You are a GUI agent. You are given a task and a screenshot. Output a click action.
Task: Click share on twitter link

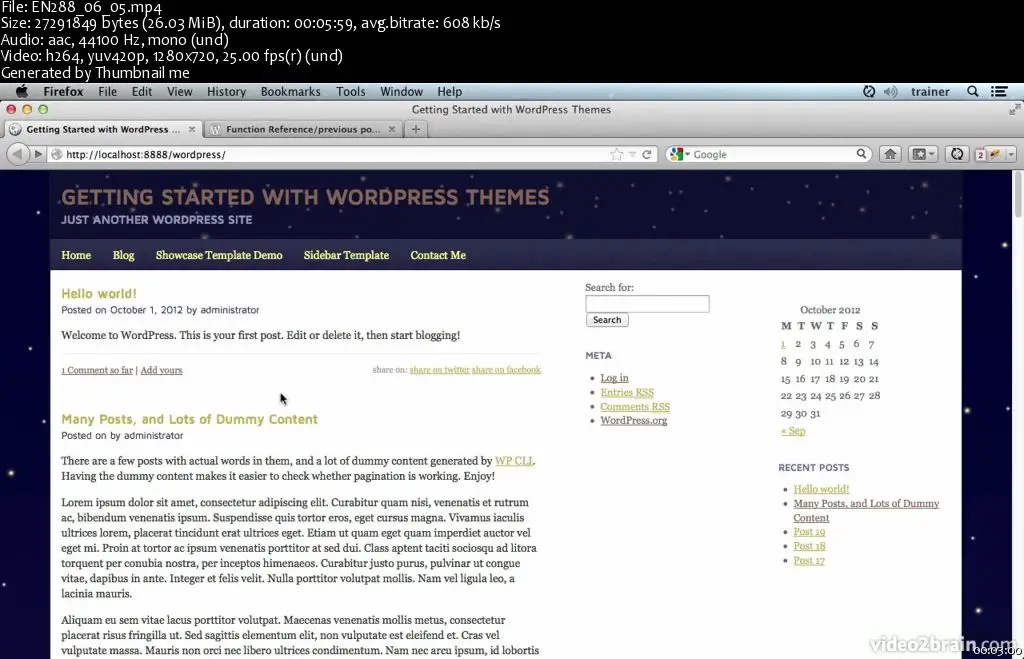click(440, 370)
